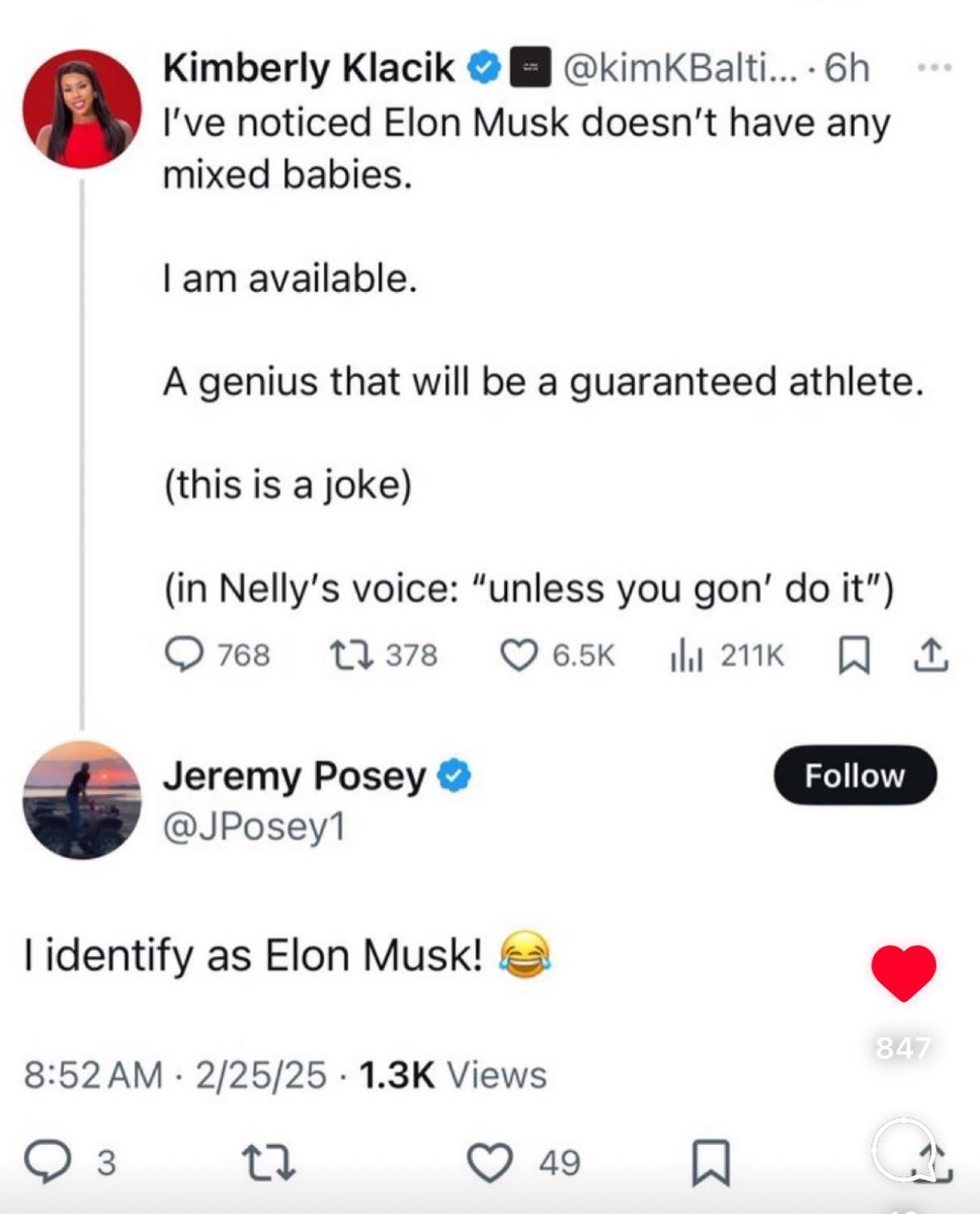980x1214 pixels.
Task: Click the affiliate badge beside Kimberly's name
Action: tap(529, 68)
